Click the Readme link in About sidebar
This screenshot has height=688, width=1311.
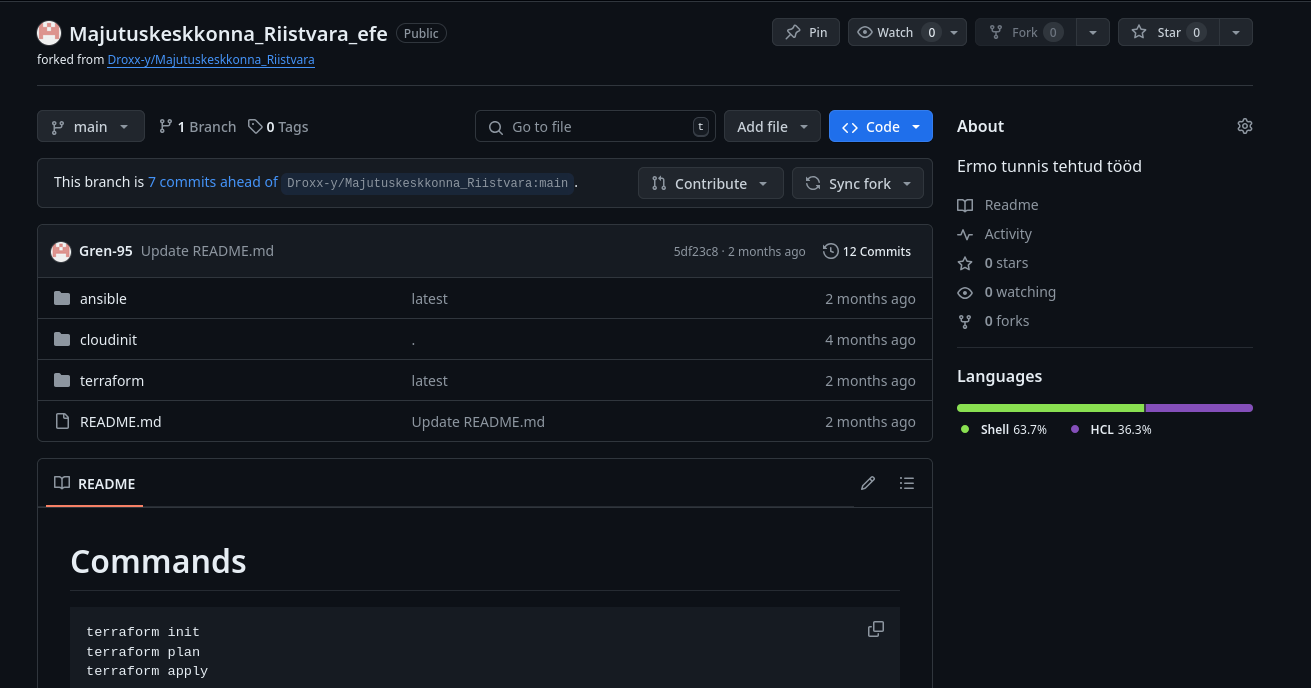pos(1011,205)
